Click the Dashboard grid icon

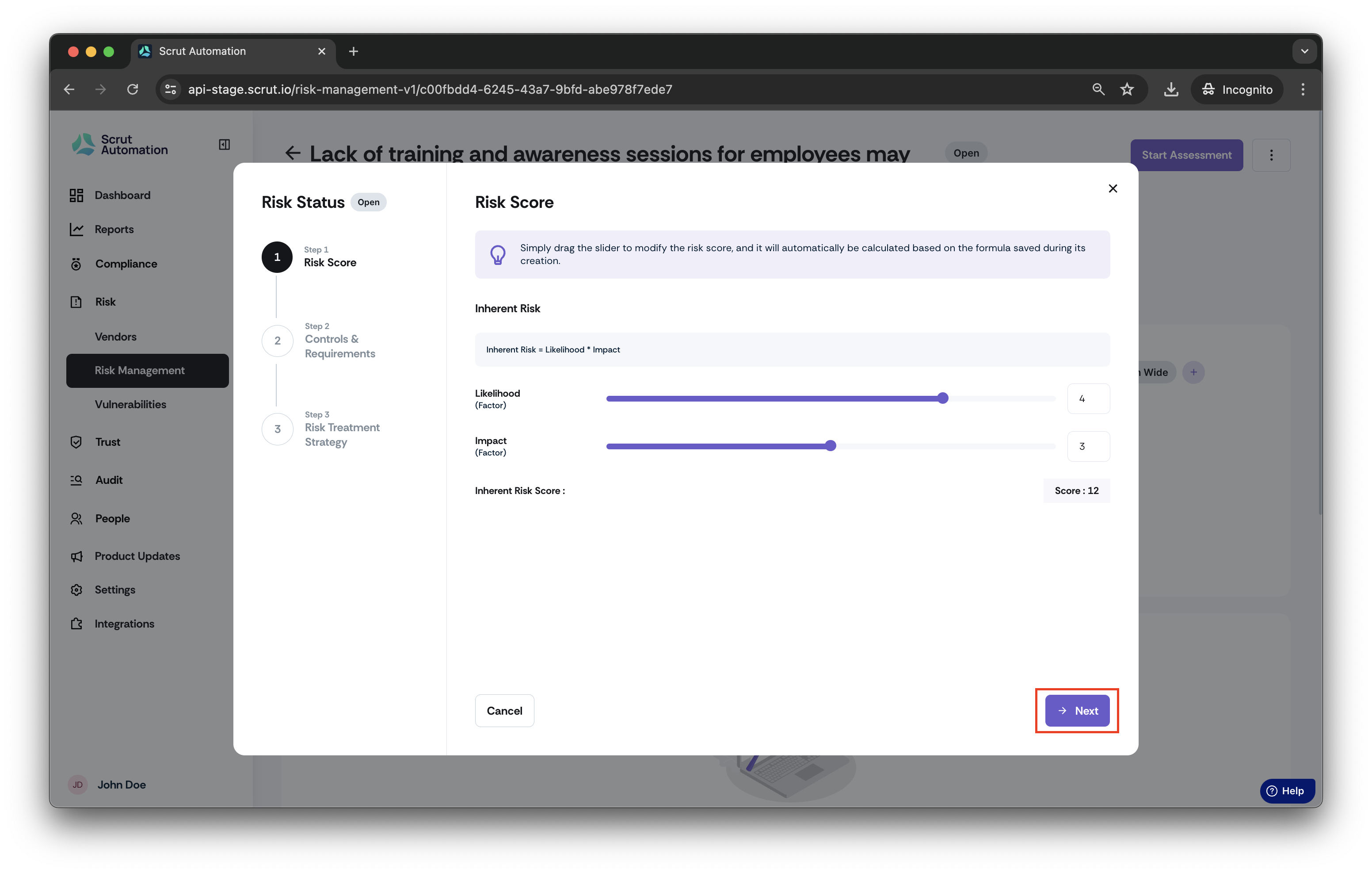point(76,195)
